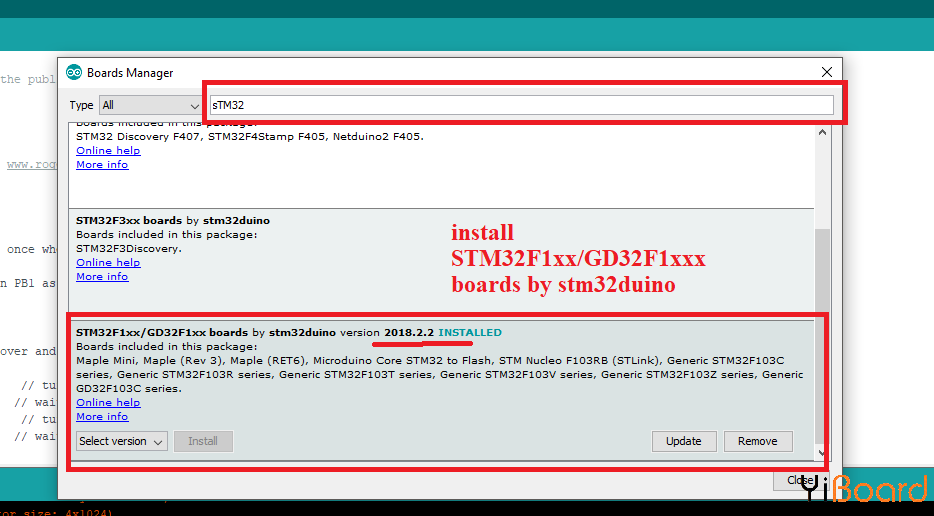This screenshot has height=516, width=934.
Task: Select the STM32F1xx/GD32F1xx boards title text
Action: coord(161,332)
